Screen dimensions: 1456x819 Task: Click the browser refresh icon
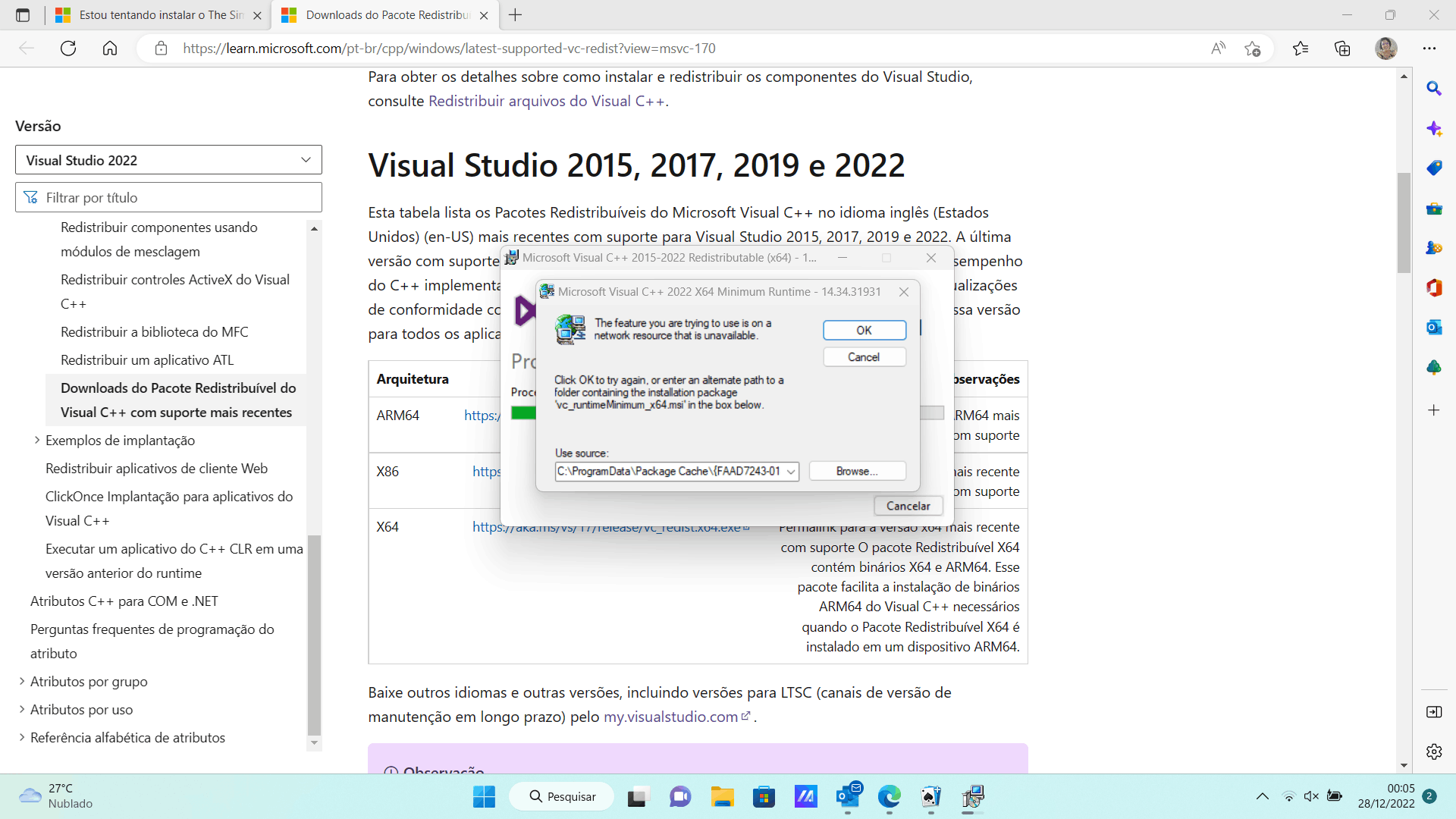click(x=68, y=49)
